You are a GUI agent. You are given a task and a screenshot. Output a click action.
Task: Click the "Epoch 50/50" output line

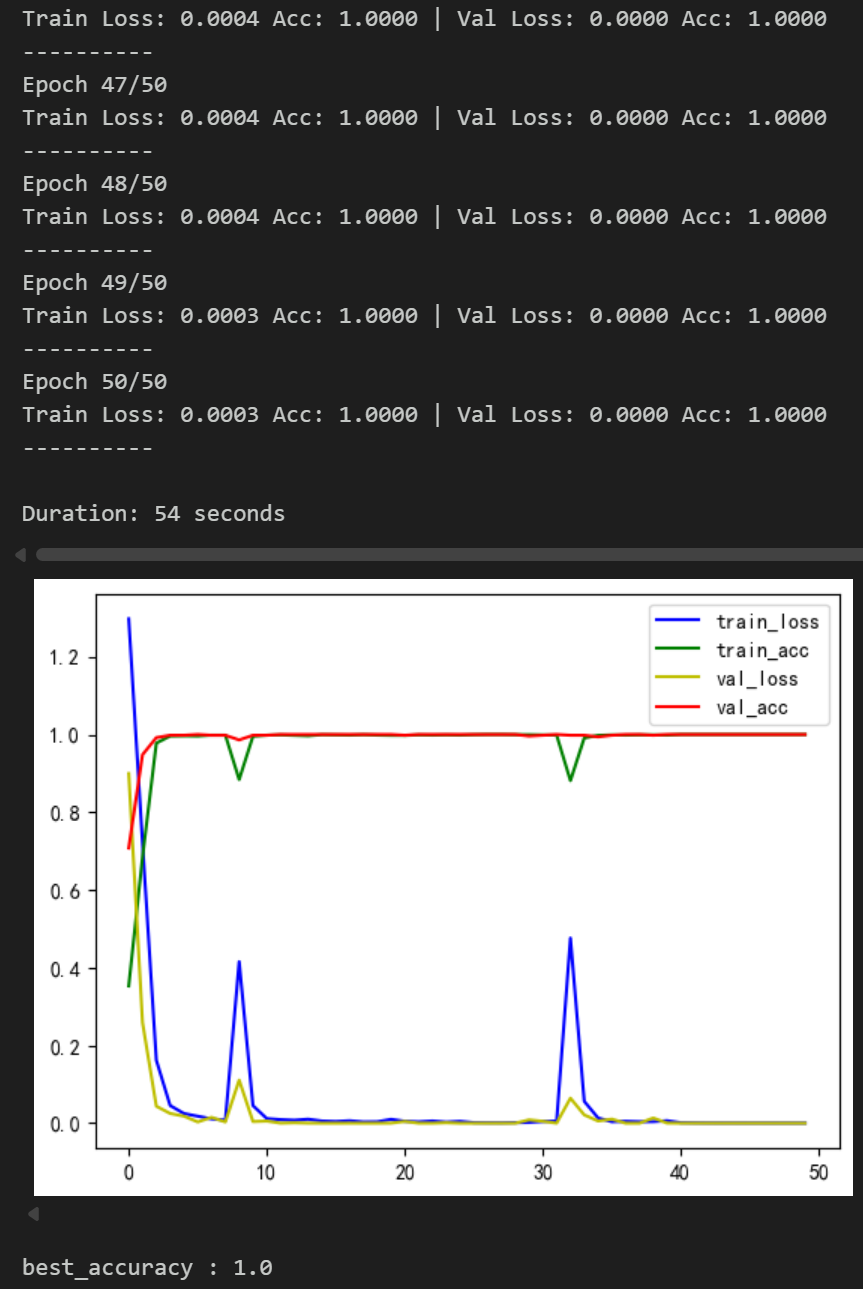click(x=95, y=382)
